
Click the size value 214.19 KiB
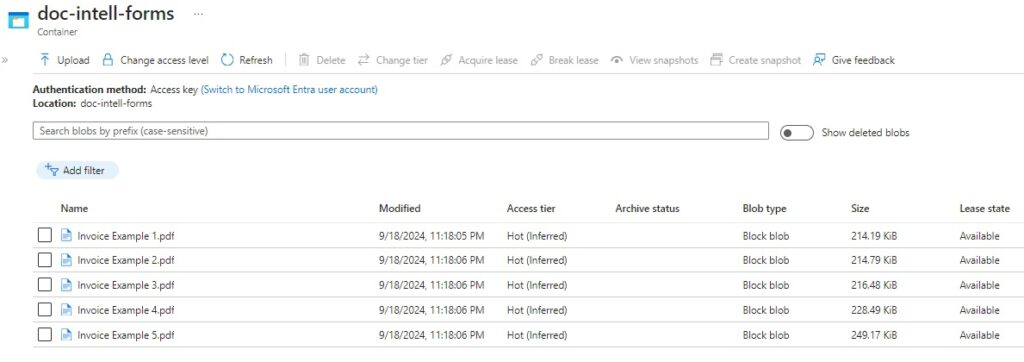[x=874, y=236]
